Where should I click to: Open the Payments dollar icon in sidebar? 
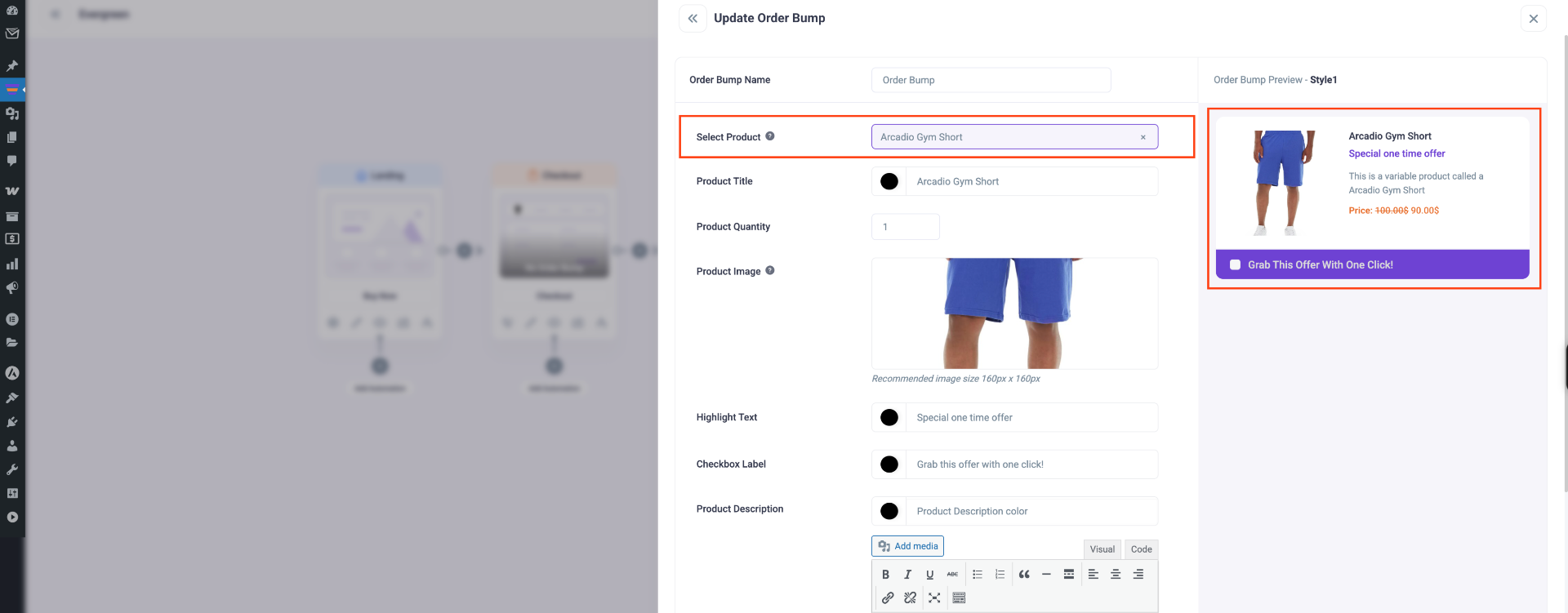point(12,239)
